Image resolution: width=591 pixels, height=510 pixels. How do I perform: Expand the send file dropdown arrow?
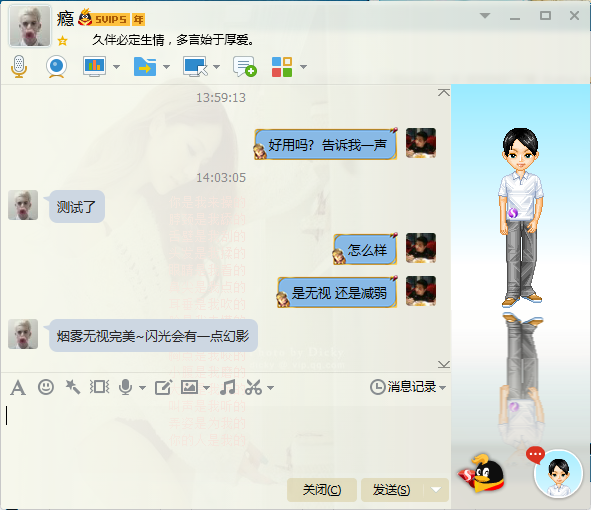[x=166, y=67]
